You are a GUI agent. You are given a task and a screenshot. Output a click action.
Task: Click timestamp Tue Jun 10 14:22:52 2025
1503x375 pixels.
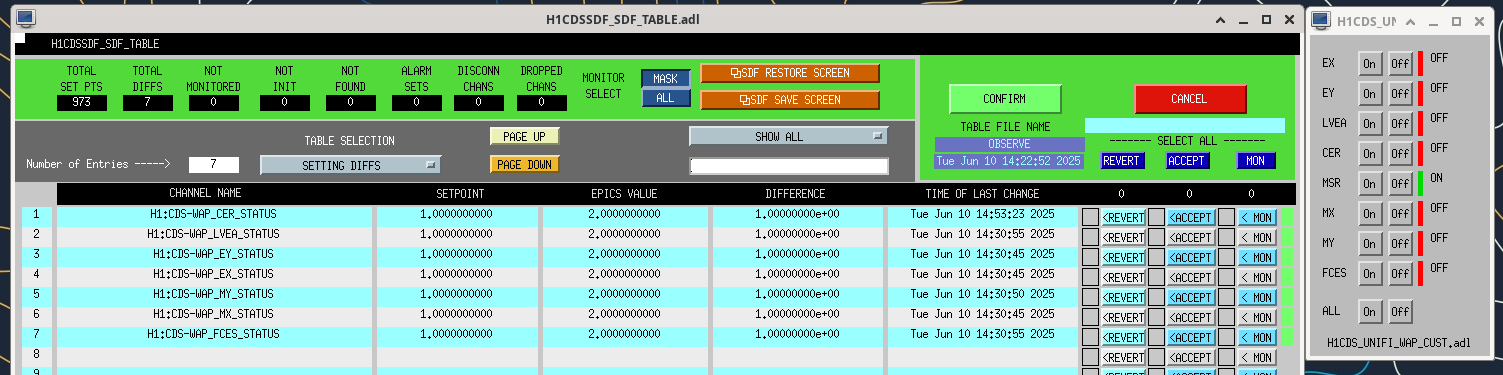1009,160
